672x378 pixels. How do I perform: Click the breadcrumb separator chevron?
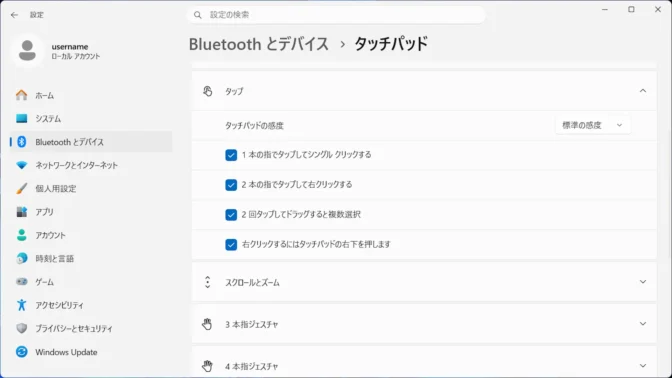pos(342,44)
